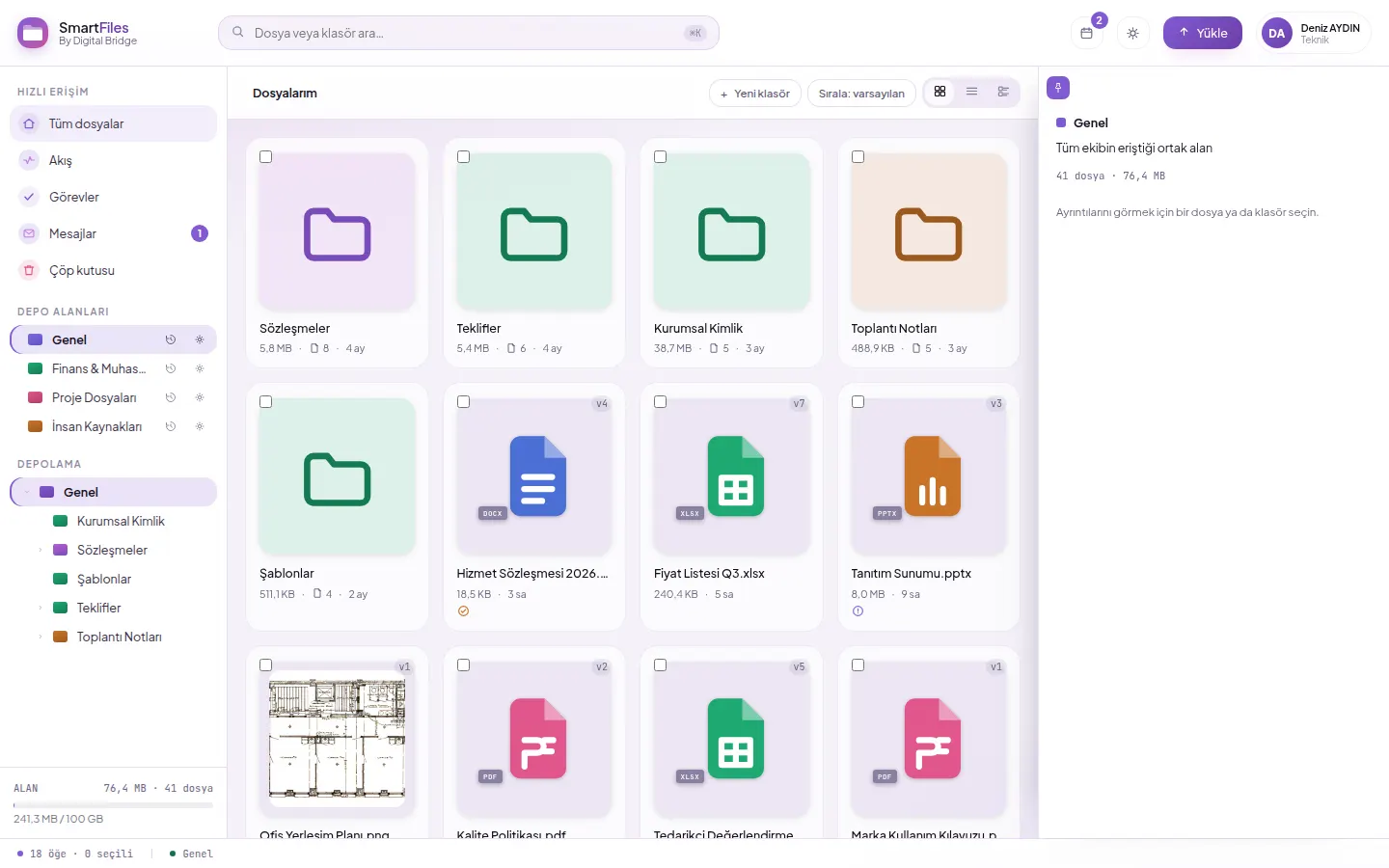Open history icon for Finans & Muhasebe area
Screen dimensions: 1389x868
point(171,368)
